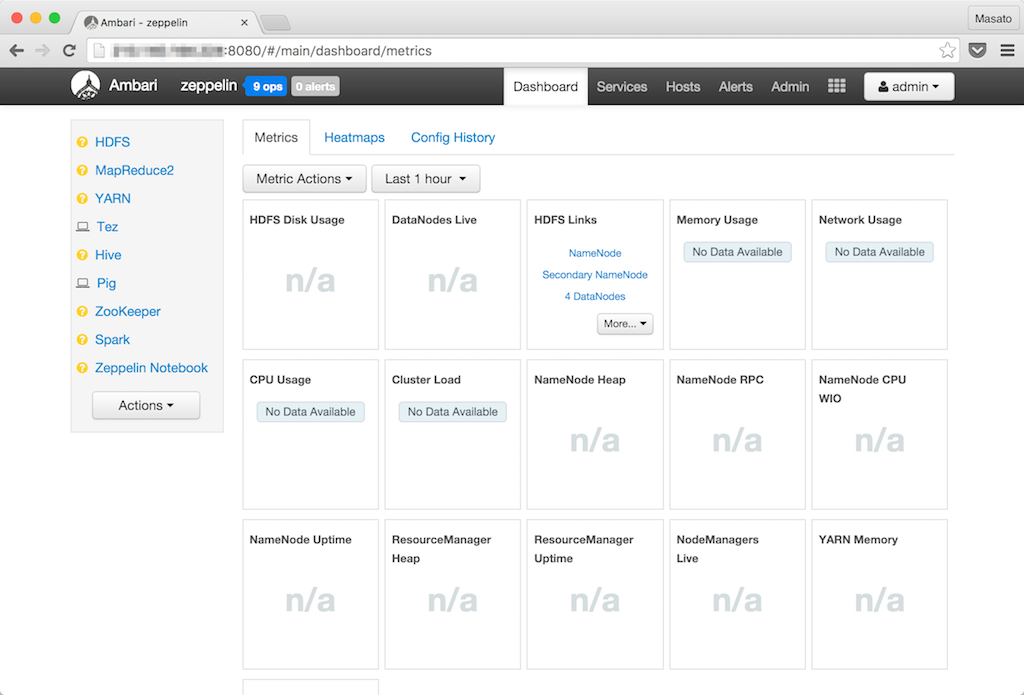Open the Admin nav item

[790, 86]
